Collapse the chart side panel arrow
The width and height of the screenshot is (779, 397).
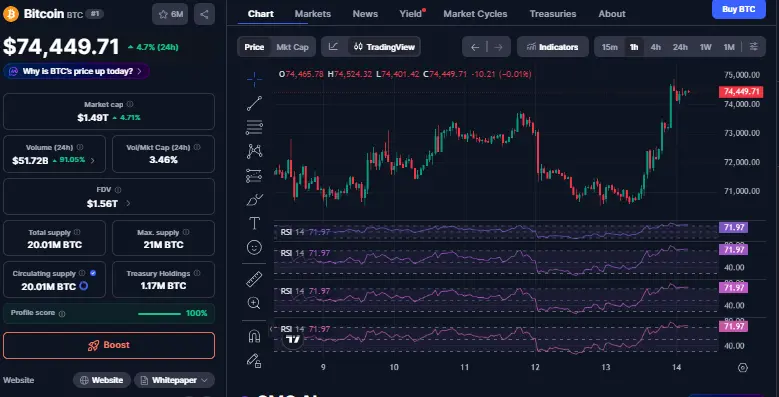(271, 329)
